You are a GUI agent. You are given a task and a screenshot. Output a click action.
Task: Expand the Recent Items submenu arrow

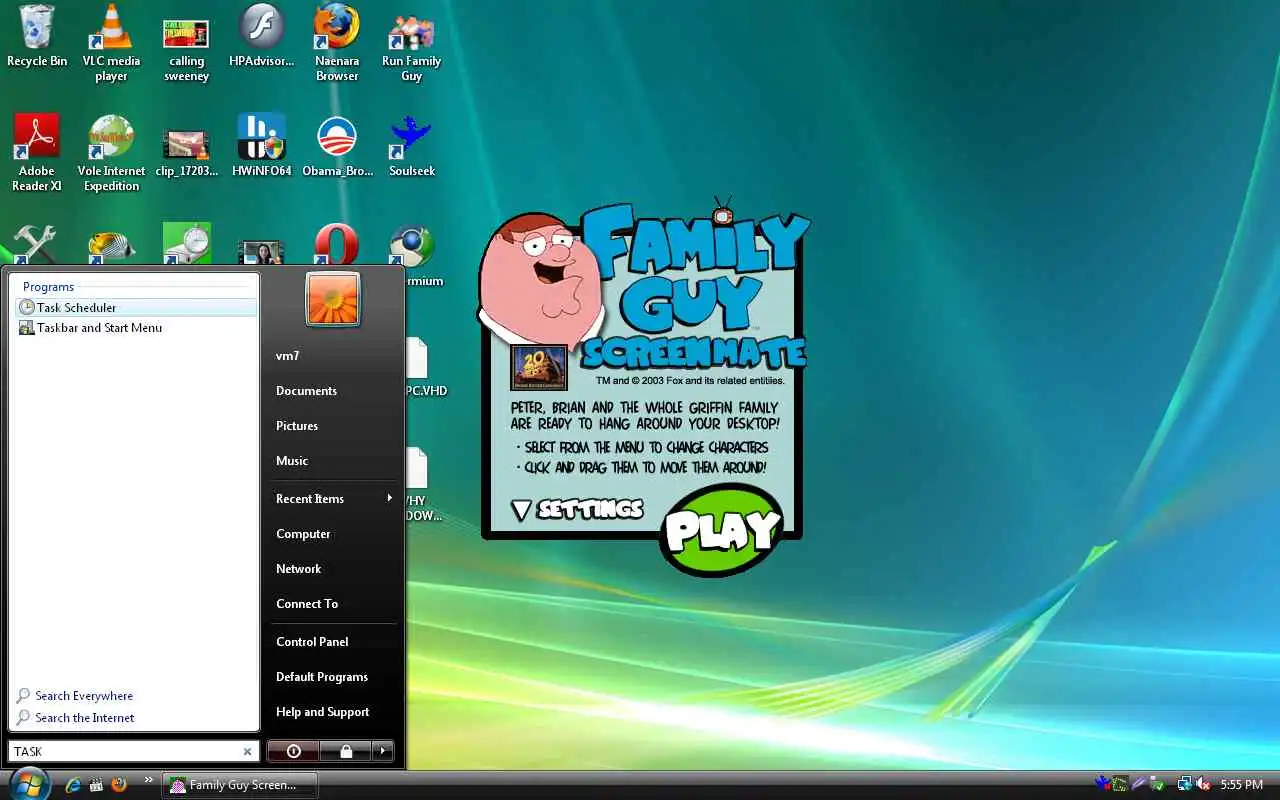(x=389, y=498)
